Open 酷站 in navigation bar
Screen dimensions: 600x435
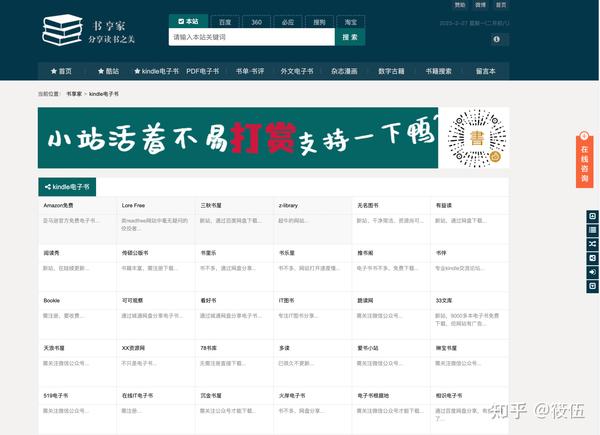(108, 71)
